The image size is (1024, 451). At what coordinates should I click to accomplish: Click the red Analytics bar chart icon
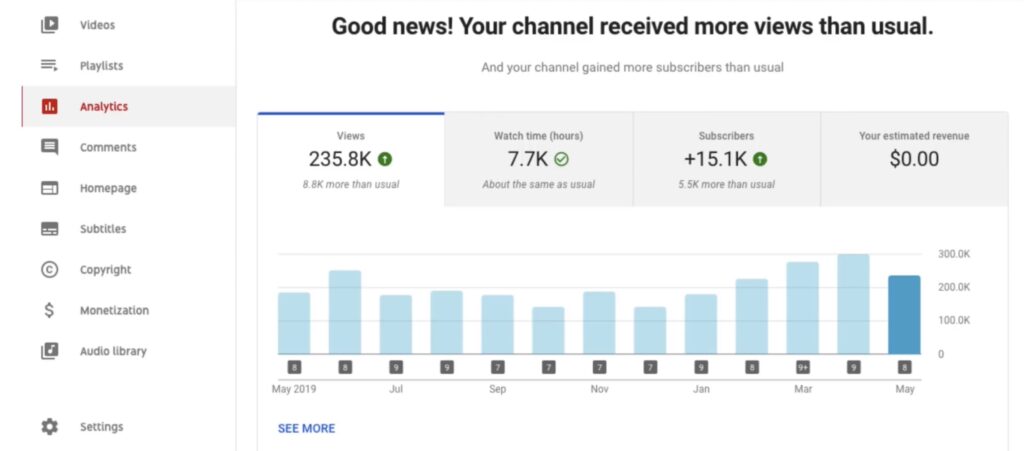[49, 107]
